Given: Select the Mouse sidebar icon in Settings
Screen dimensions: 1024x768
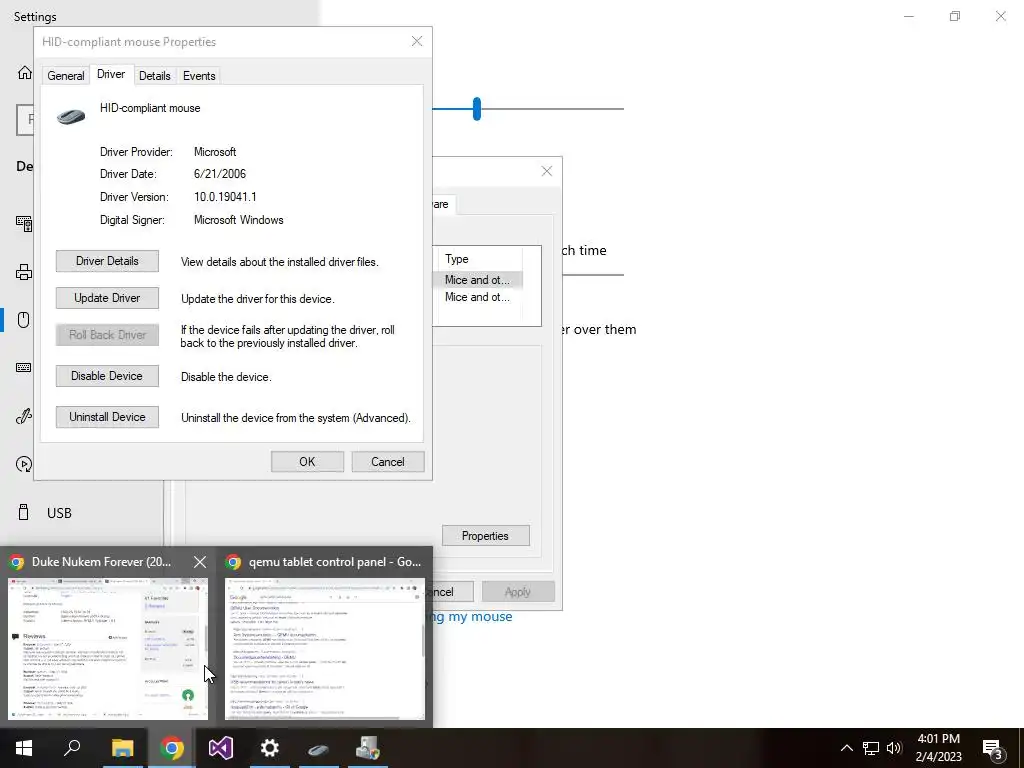Looking at the screenshot, I should (x=24, y=319).
